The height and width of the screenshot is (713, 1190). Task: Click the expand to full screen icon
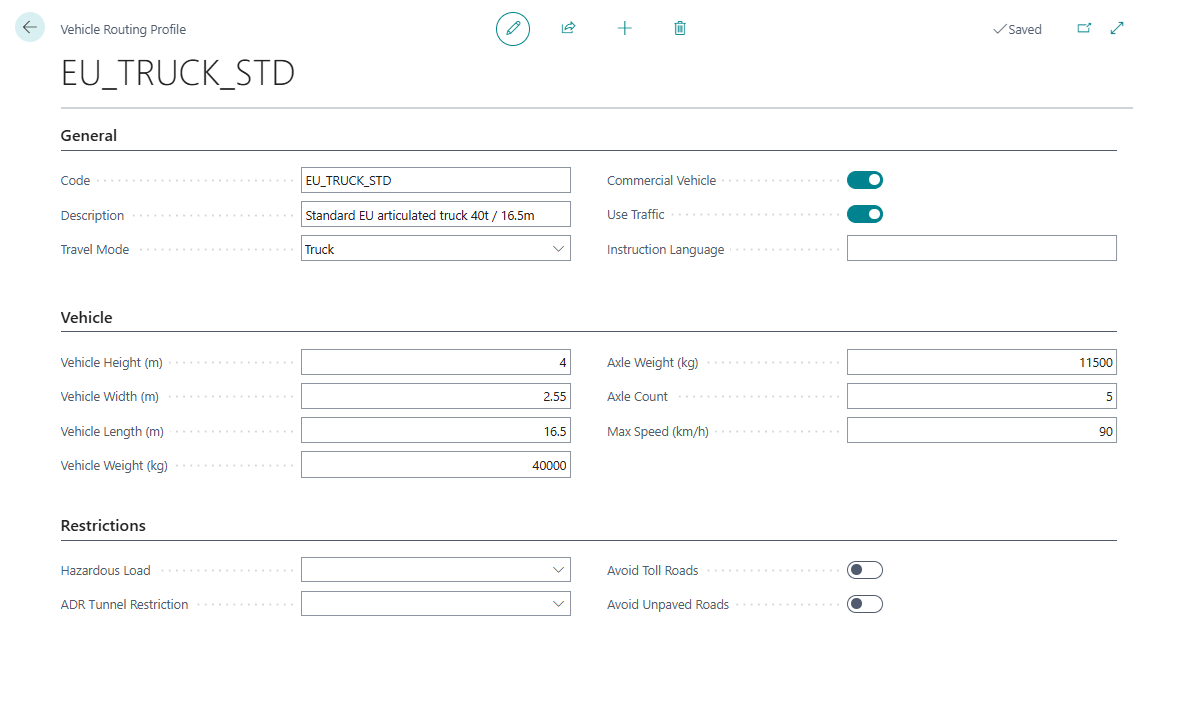pos(1118,29)
